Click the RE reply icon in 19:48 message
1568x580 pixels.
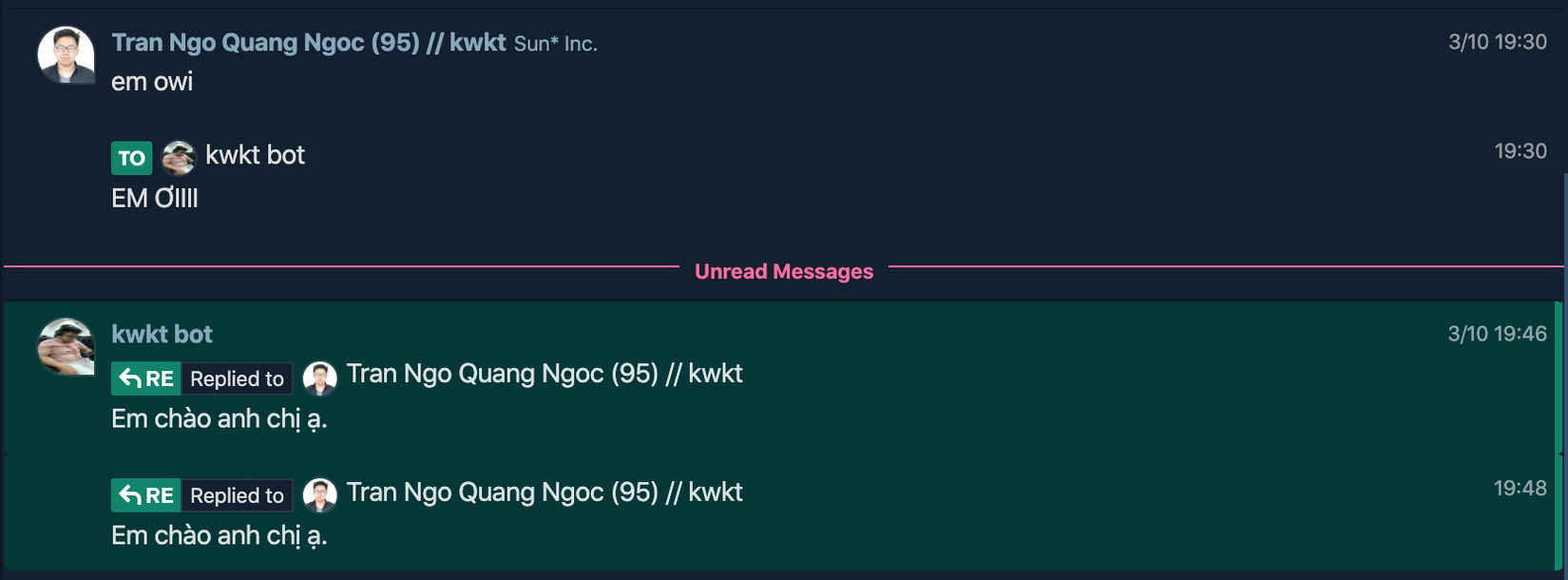pos(146,495)
